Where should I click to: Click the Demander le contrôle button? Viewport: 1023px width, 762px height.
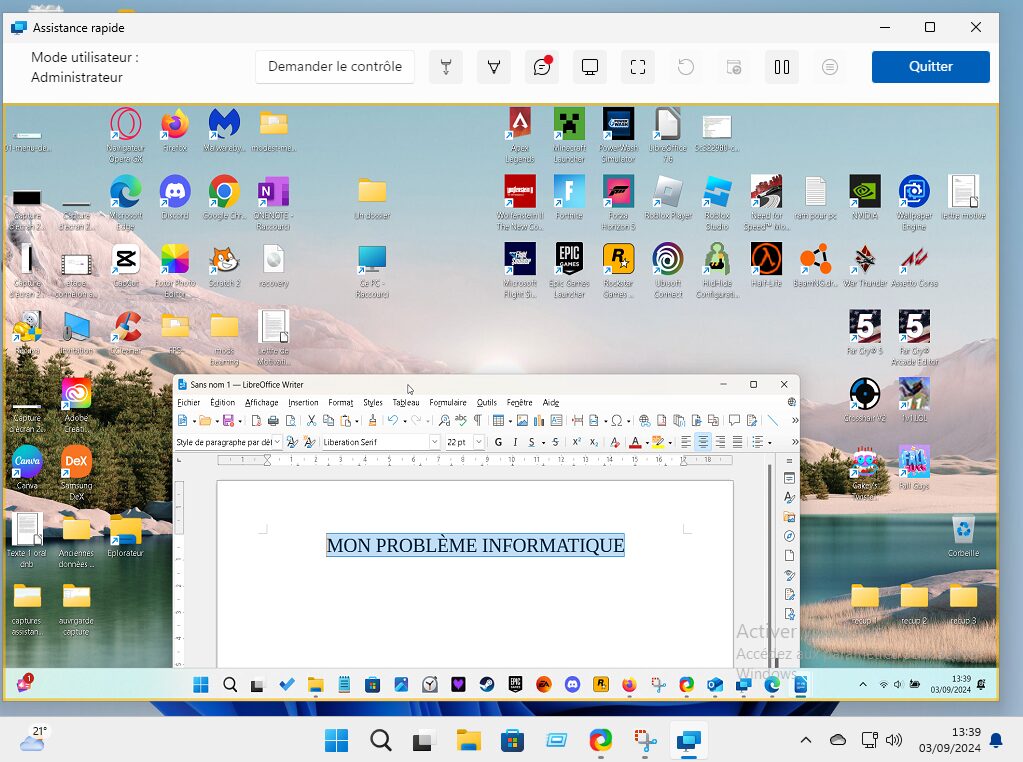click(x=335, y=67)
